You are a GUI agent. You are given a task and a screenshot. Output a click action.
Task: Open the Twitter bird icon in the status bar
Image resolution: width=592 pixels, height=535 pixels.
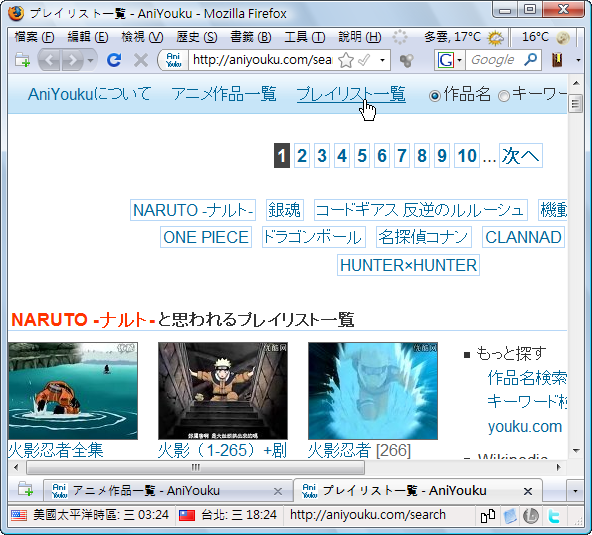(x=553, y=516)
